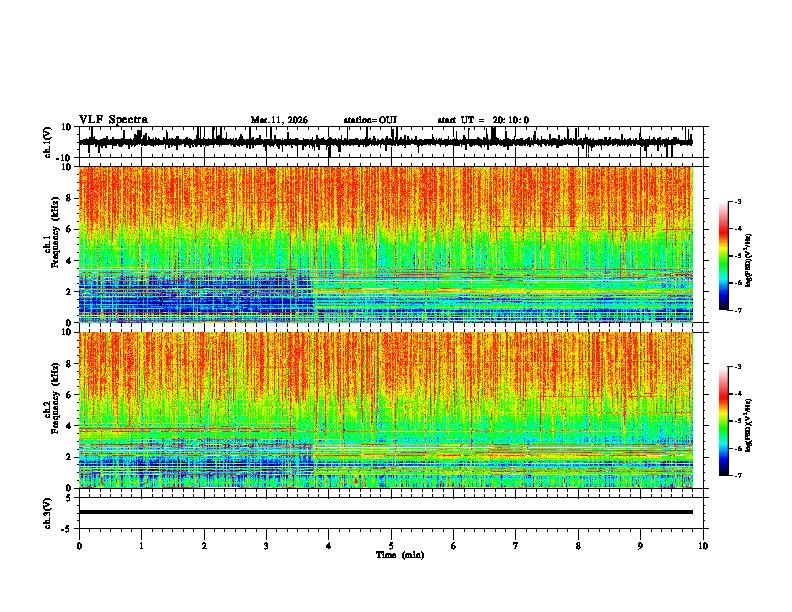Click the '-7' value on ch.1 colorbar
Screen dimensions: 792x612
coord(738,310)
